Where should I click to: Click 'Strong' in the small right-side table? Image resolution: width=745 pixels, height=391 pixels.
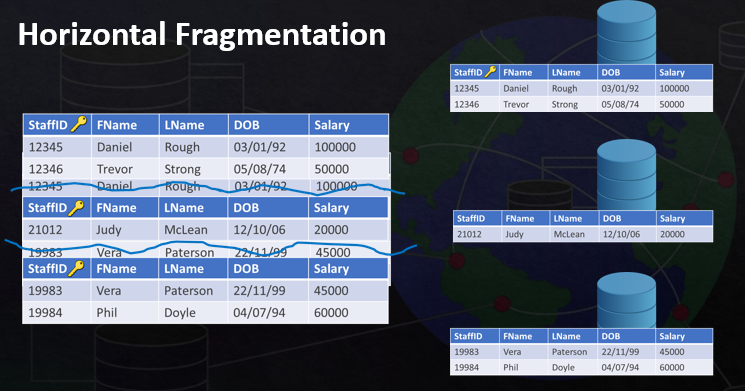click(x=564, y=105)
